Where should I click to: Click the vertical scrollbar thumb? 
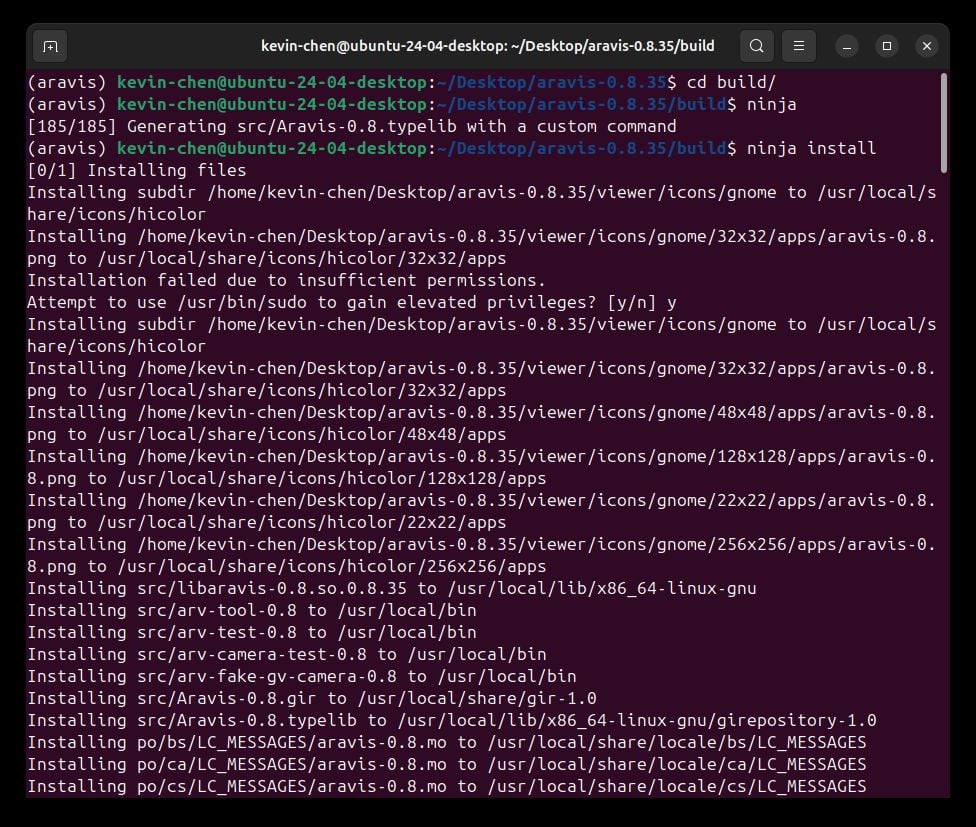(944, 123)
